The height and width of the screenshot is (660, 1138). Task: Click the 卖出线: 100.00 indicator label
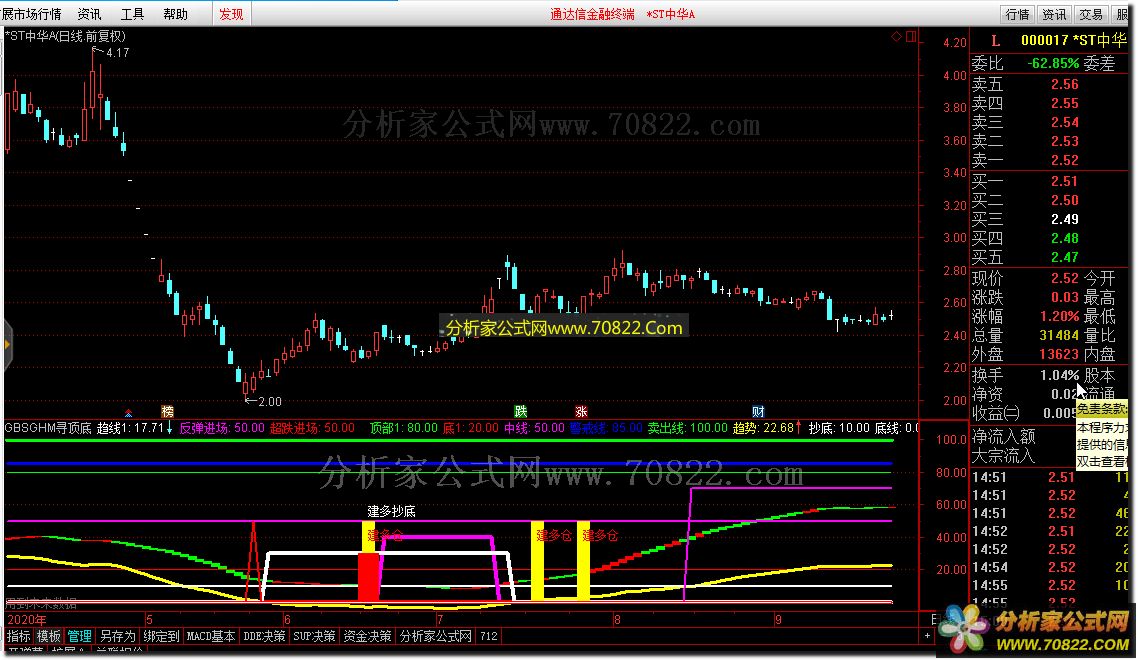coord(687,428)
